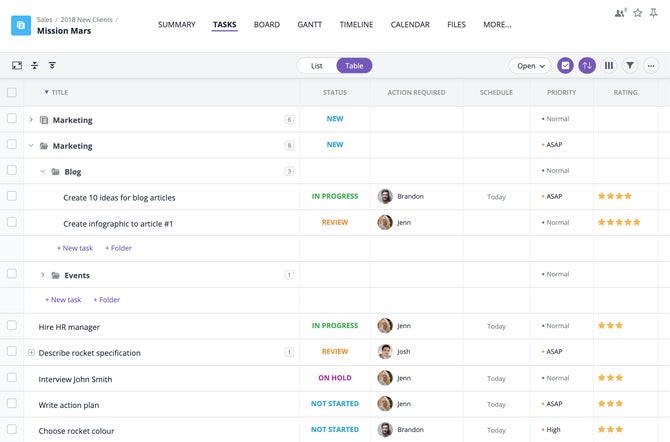Set rating stars on Hire HR manager row

click(x=611, y=326)
